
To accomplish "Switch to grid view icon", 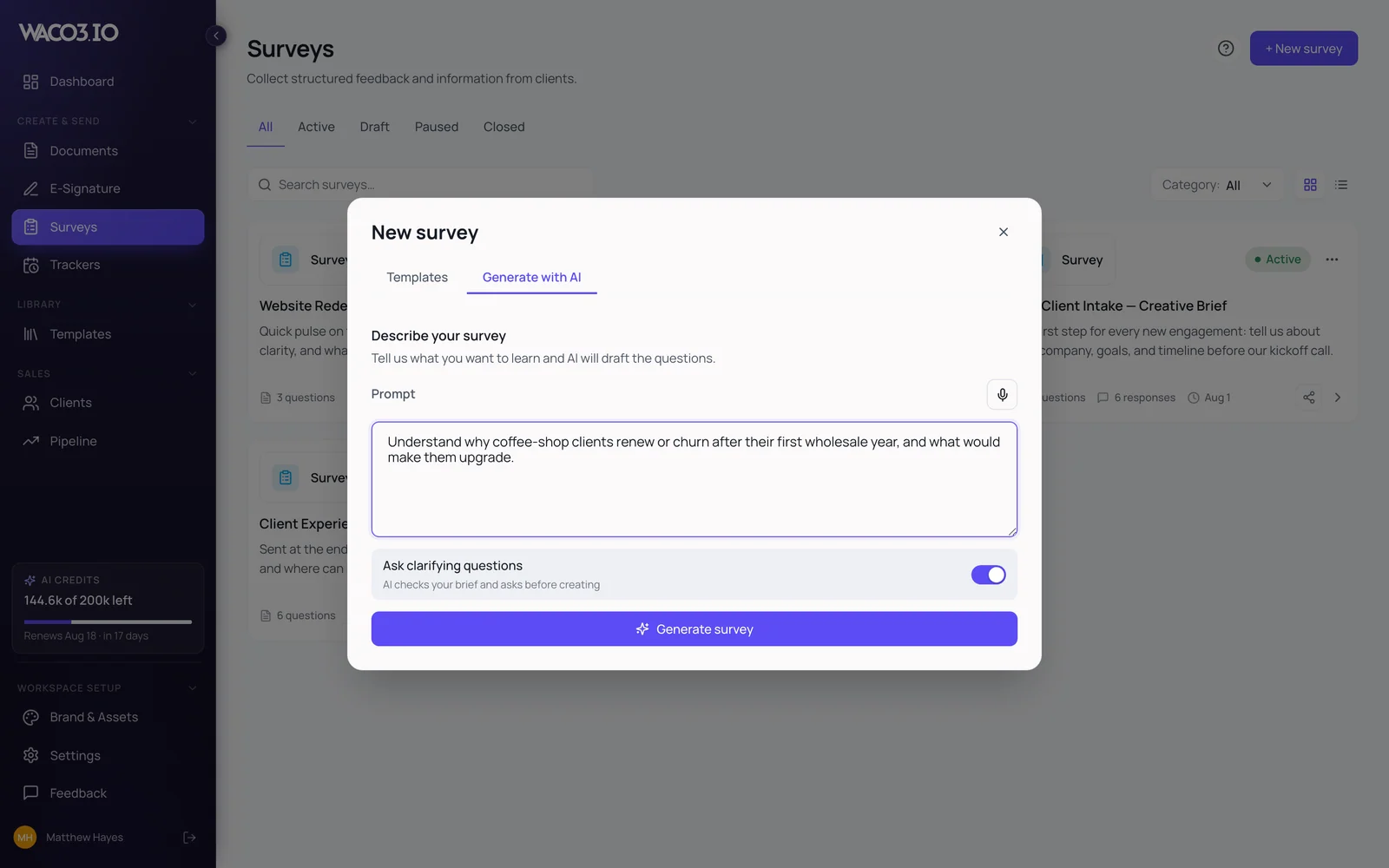I will (1310, 185).
